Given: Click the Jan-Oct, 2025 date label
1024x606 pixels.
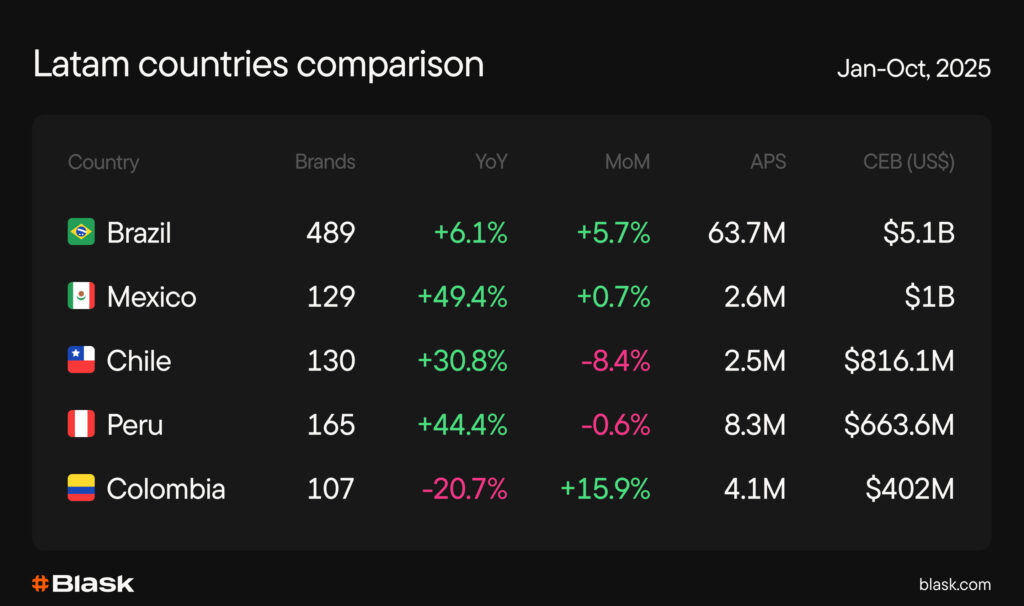Looking at the screenshot, I should [x=913, y=68].
